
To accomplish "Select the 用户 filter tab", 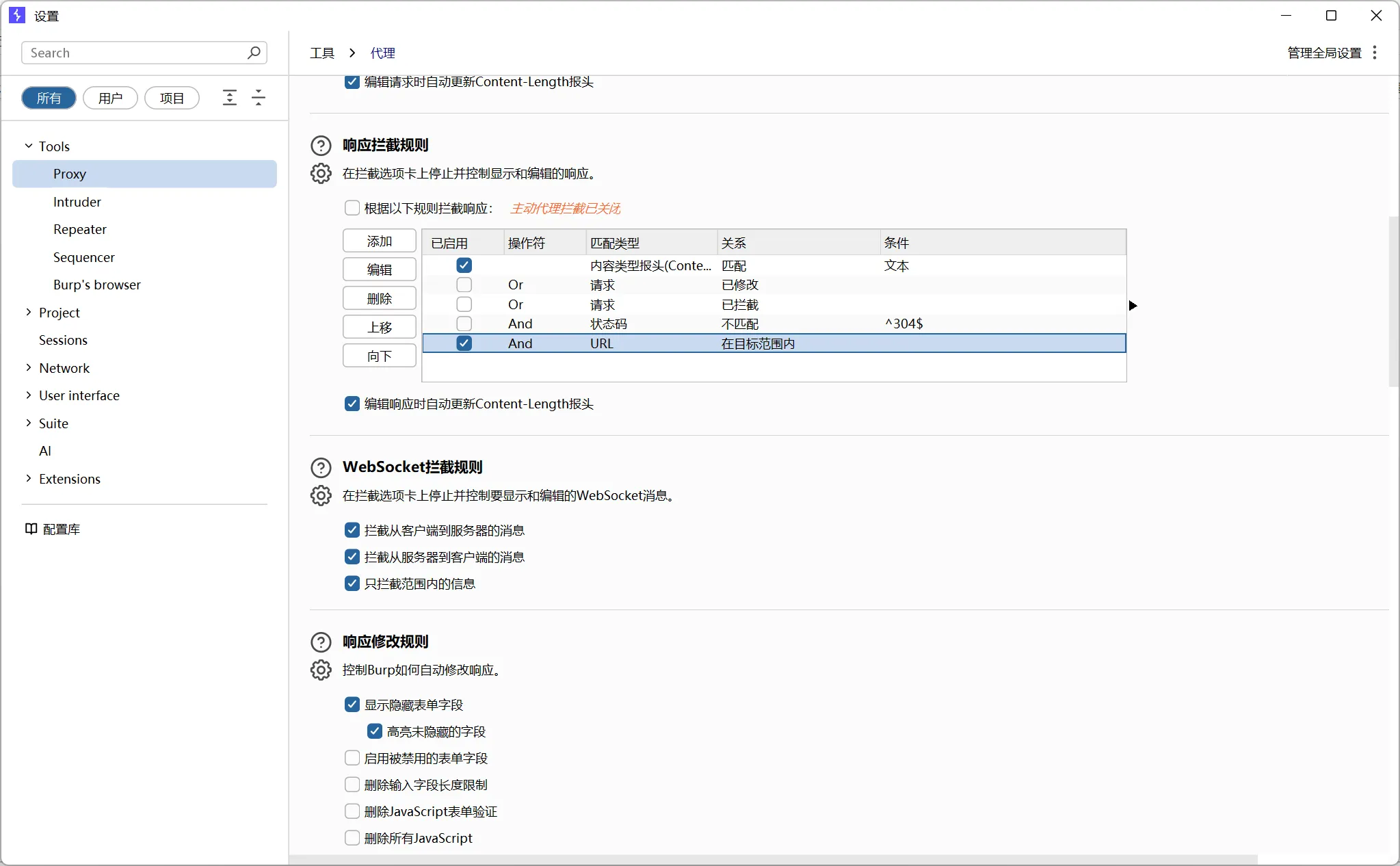I will (x=110, y=98).
